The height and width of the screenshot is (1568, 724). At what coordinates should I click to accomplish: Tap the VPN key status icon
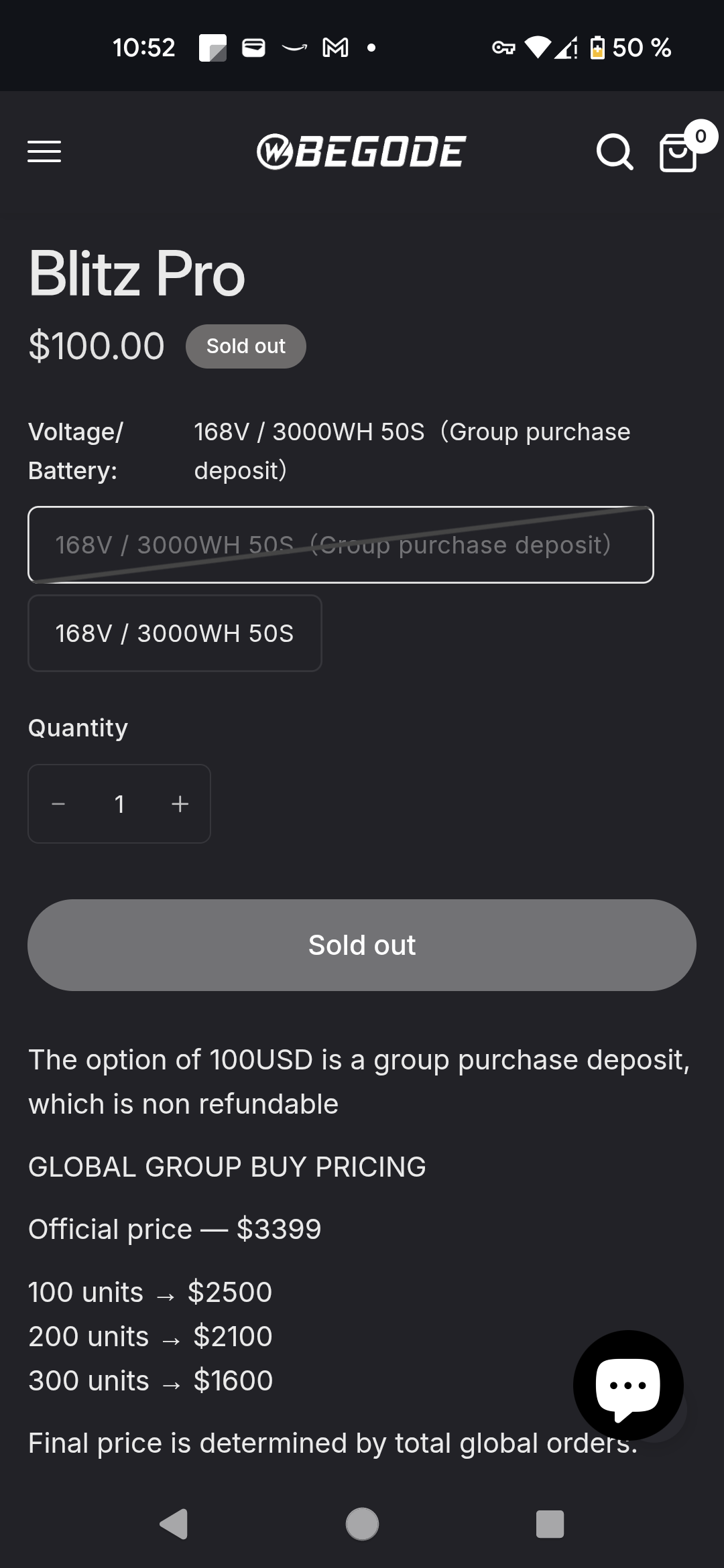(x=503, y=48)
